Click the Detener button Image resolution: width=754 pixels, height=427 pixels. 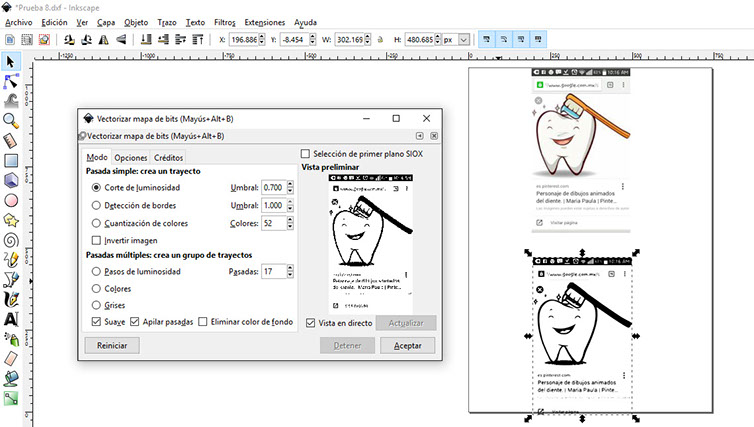(x=347, y=345)
